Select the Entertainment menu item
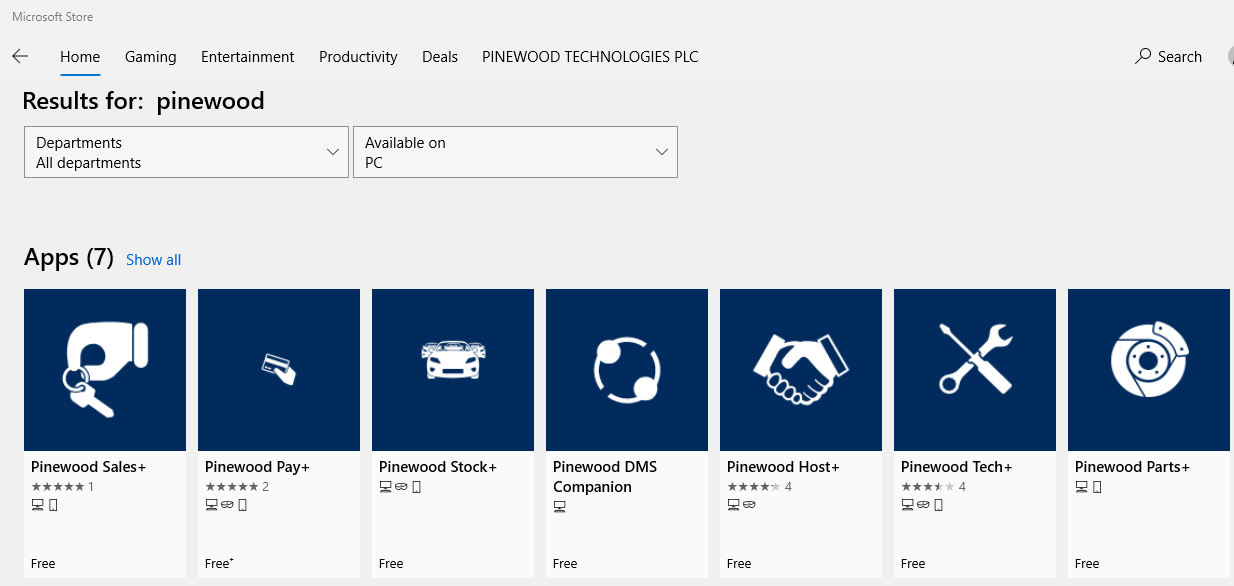Image resolution: width=1234 pixels, height=586 pixels. click(x=247, y=57)
